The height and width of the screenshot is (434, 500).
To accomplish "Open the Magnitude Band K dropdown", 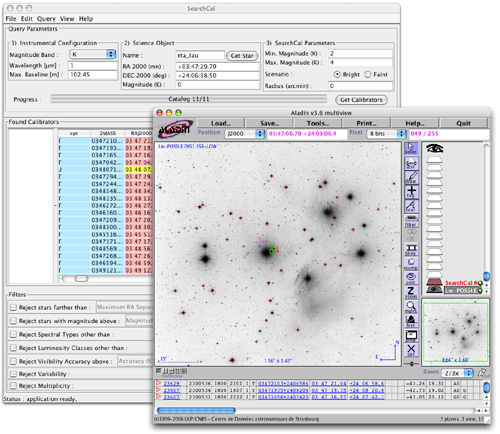I will tap(92, 54).
